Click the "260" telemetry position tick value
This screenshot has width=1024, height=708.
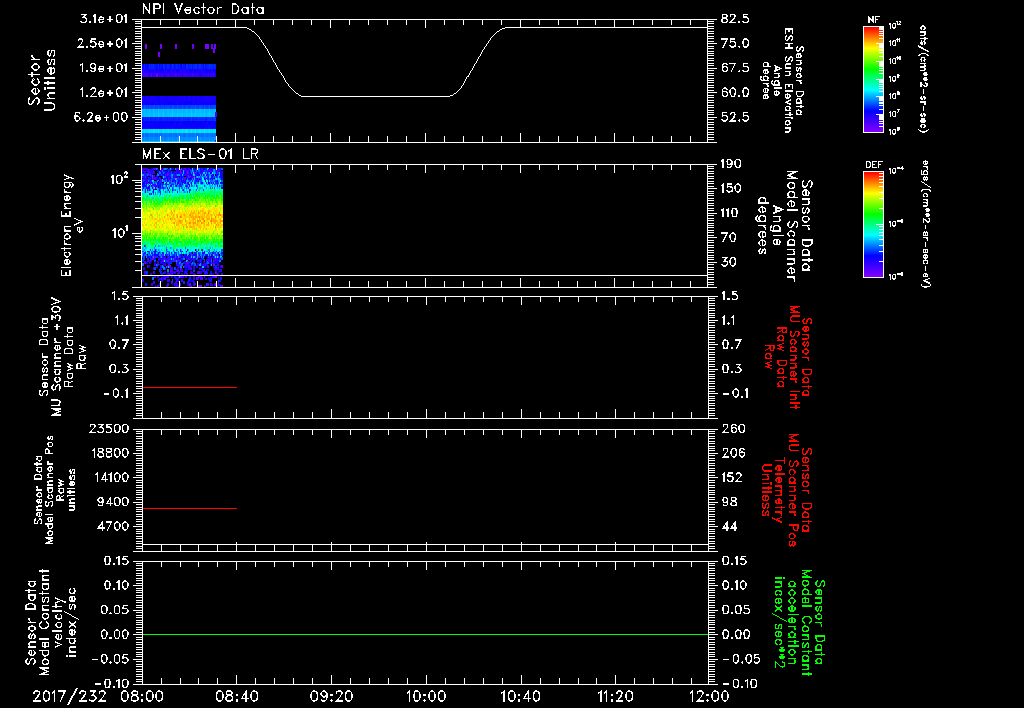pos(733,428)
